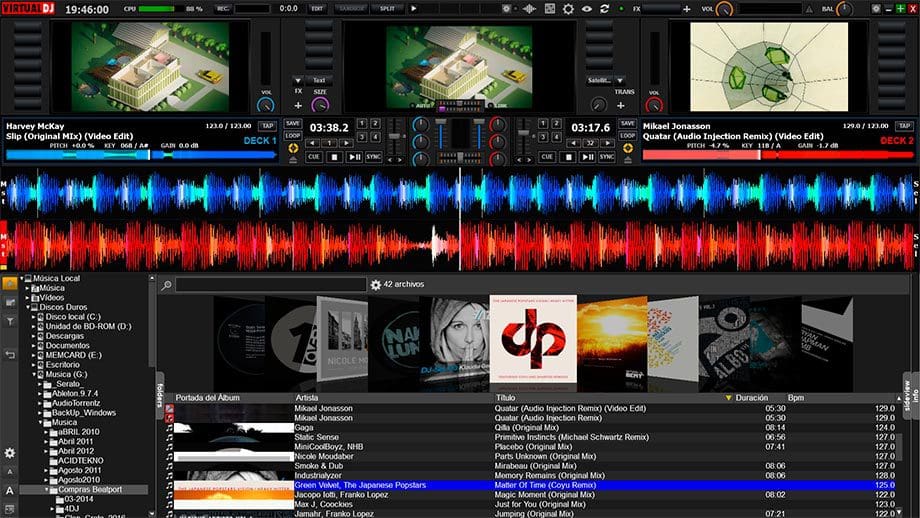This screenshot has width=920, height=518.
Task: Toggle the eye icon in the top bar
Action: tap(586, 9)
